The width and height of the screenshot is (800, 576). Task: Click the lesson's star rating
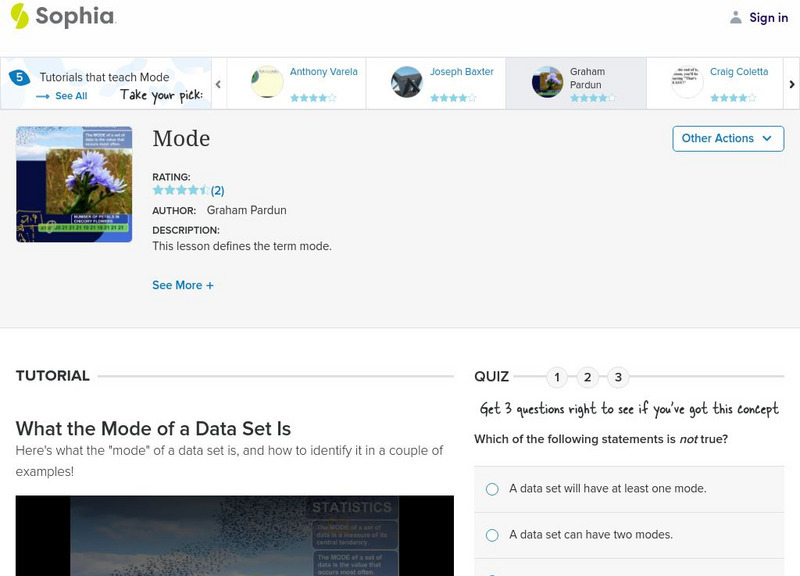click(x=181, y=190)
